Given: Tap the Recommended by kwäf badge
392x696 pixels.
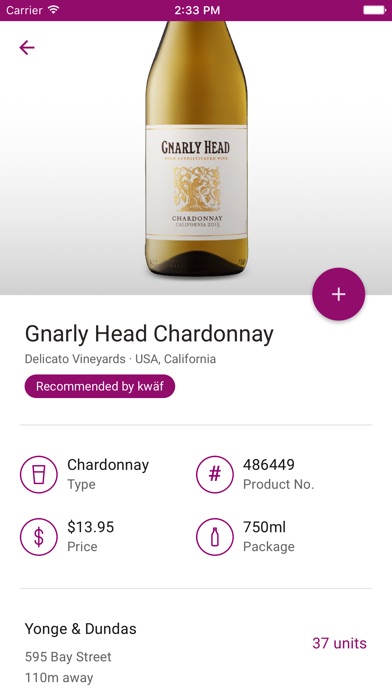Looking at the screenshot, I should pyautogui.click(x=100, y=386).
